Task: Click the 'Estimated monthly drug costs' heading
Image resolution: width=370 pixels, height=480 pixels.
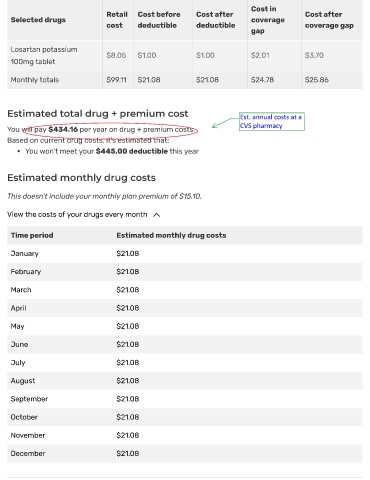Action: point(81,178)
